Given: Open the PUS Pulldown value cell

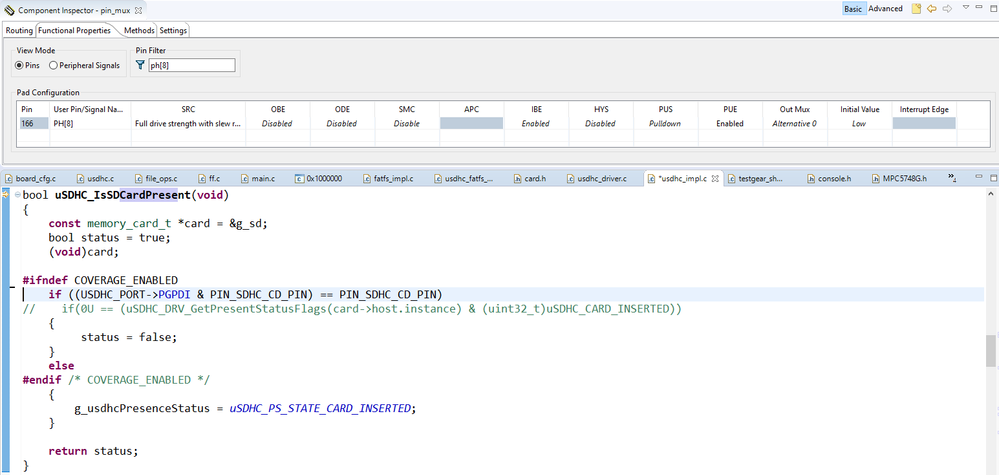Looking at the screenshot, I should point(665,124).
